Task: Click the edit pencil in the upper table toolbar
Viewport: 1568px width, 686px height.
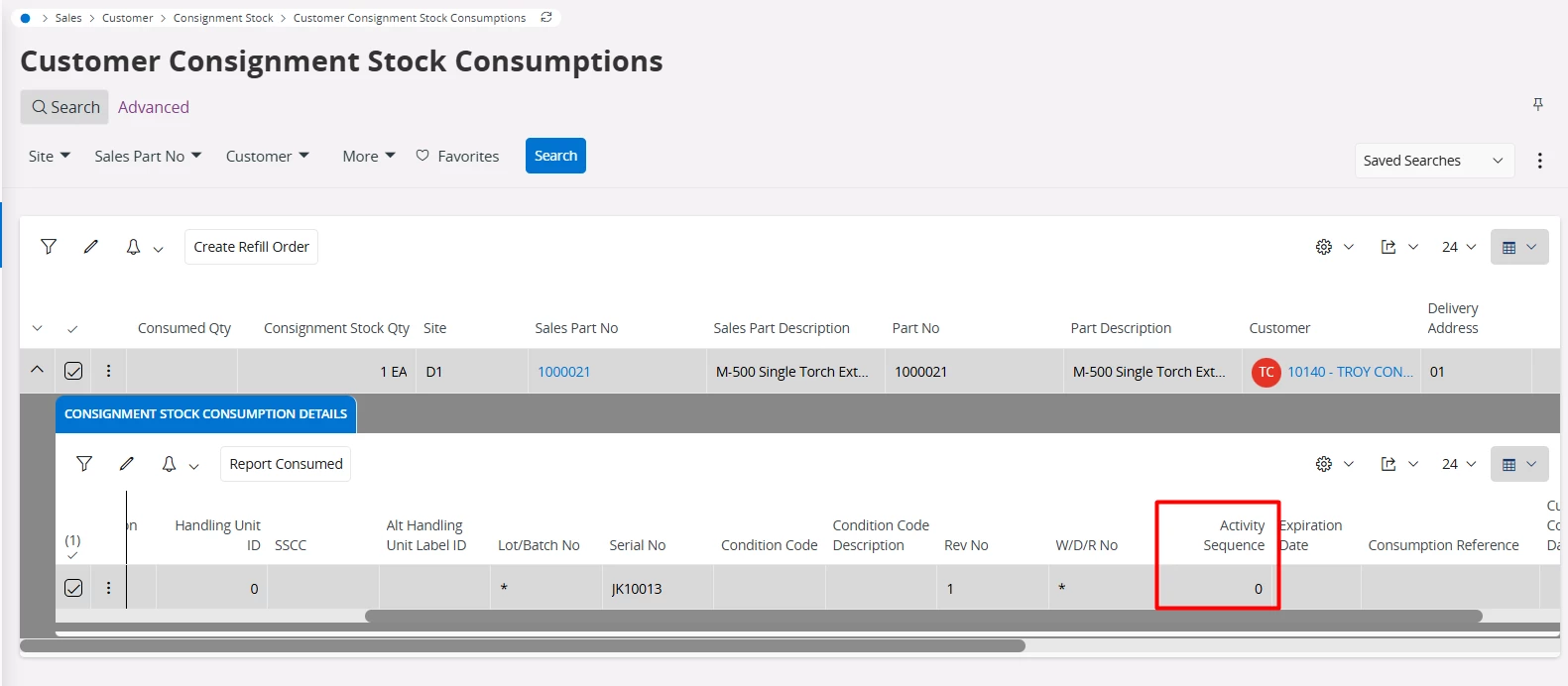Action: pyautogui.click(x=91, y=247)
